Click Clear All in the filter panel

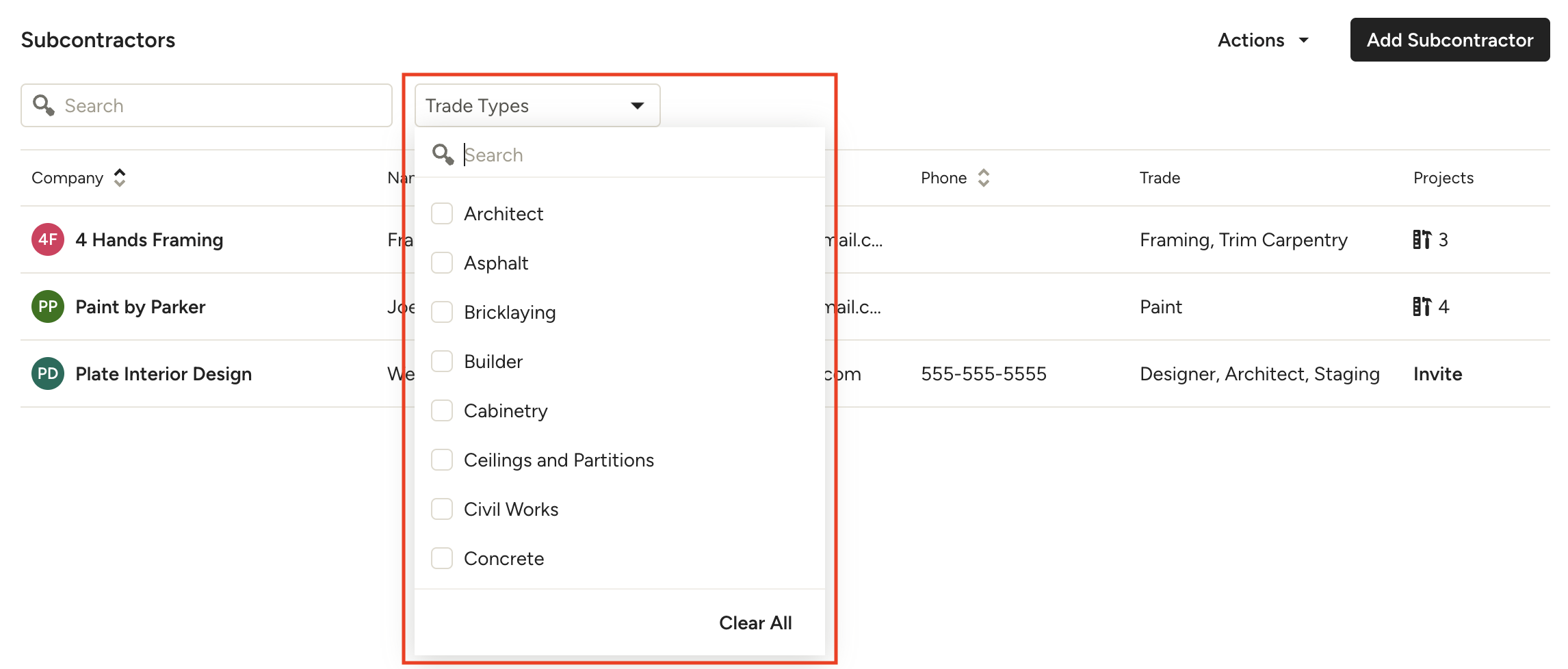tap(755, 622)
